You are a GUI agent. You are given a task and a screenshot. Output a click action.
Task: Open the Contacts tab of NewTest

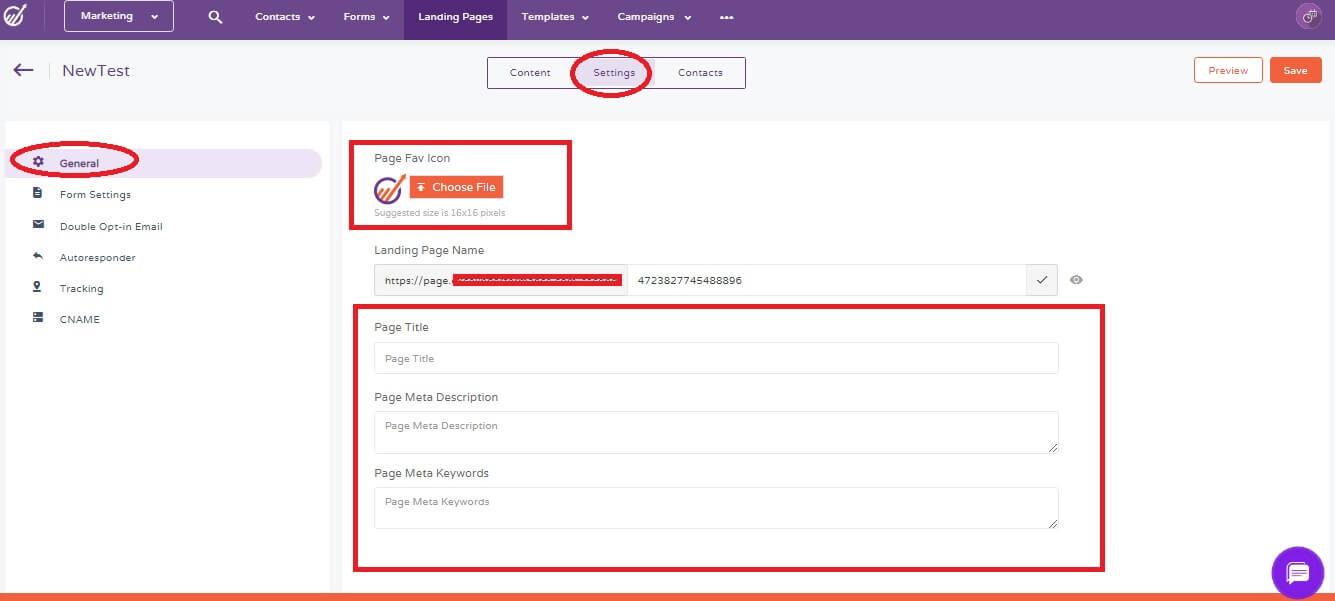click(700, 72)
